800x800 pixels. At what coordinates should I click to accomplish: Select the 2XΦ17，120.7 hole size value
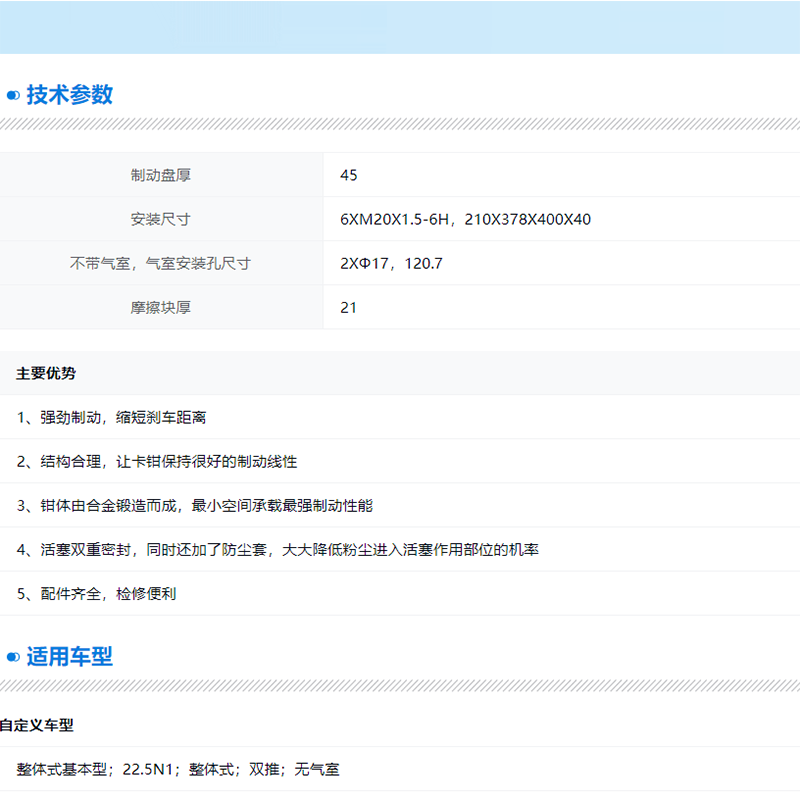pyautogui.click(x=391, y=263)
